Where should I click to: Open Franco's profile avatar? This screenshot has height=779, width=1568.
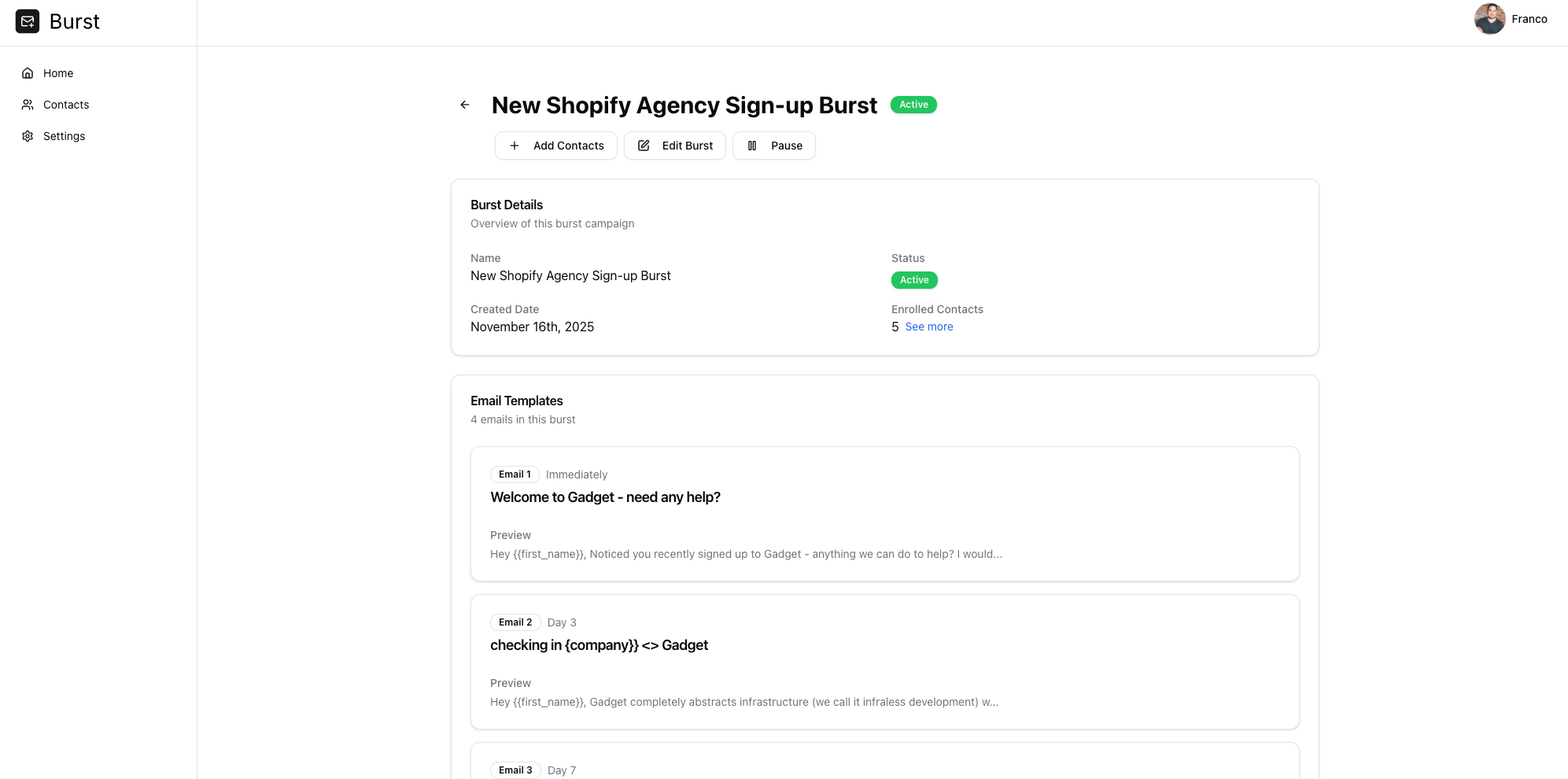[x=1489, y=19]
